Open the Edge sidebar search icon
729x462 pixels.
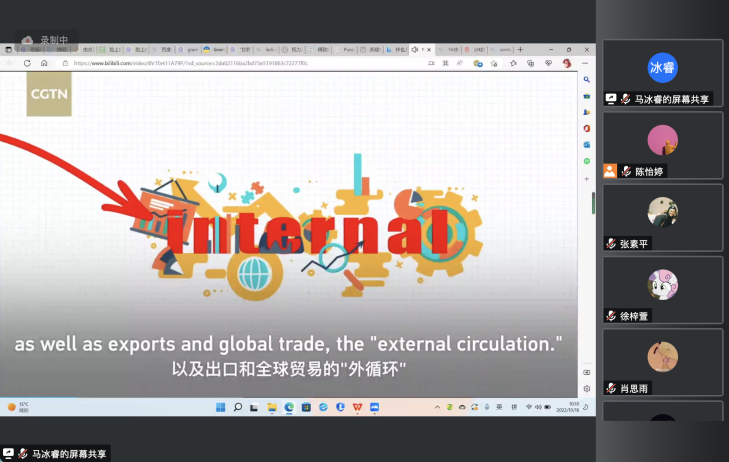[587, 79]
